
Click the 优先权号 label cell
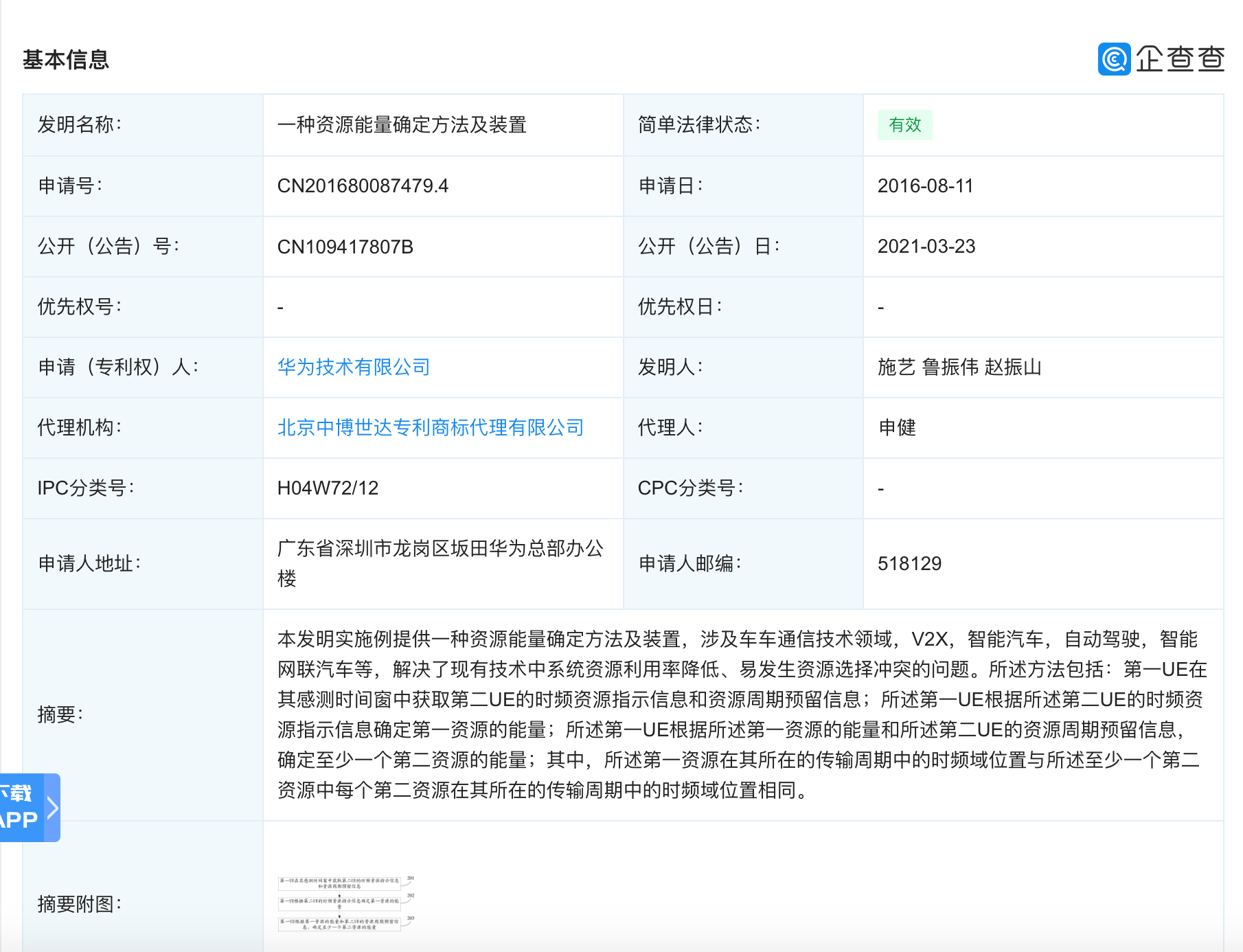[x=143, y=306]
